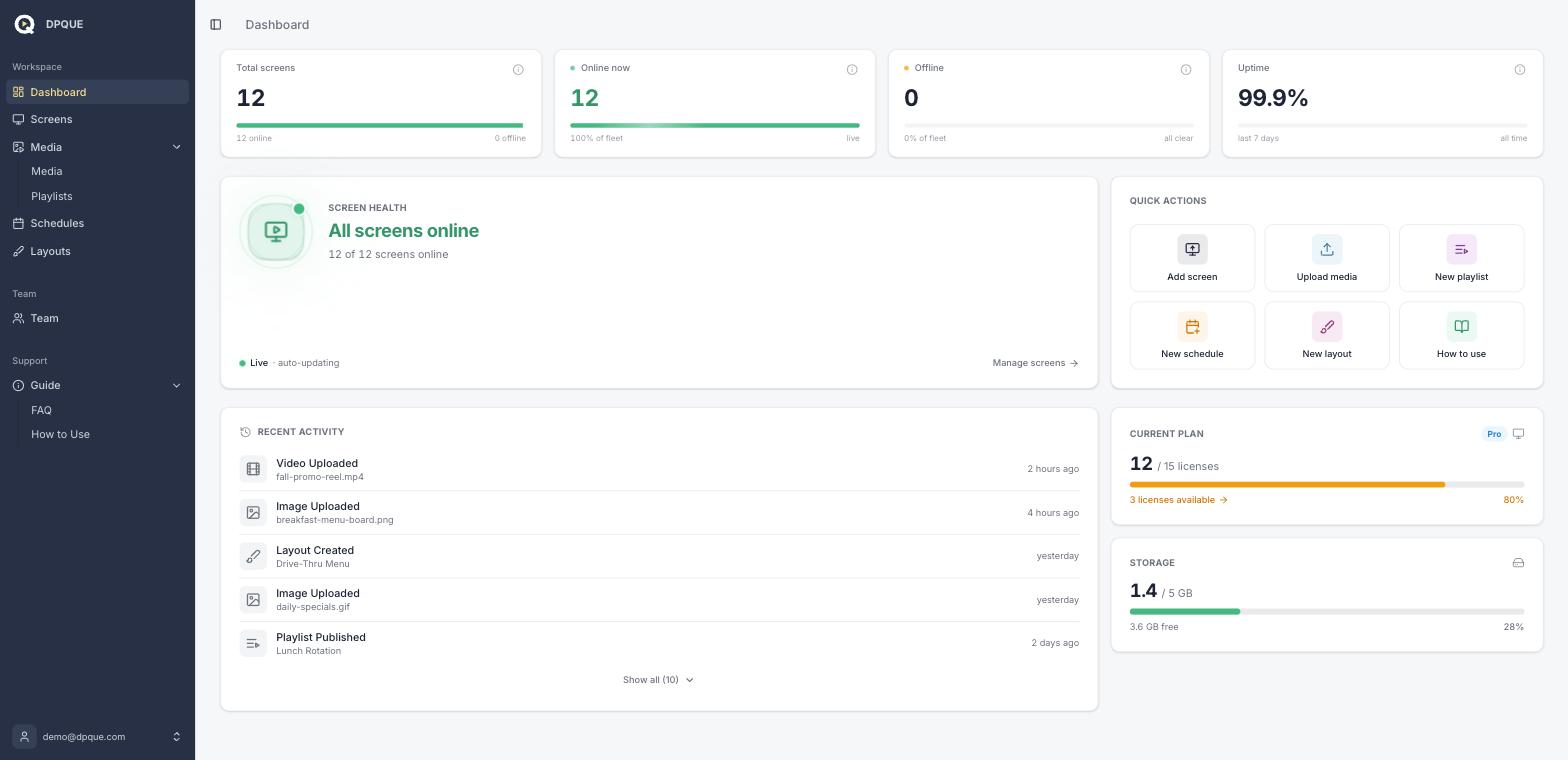Select the New layout brush icon
The height and width of the screenshot is (760, 1568).
[x=1327, y=326]
